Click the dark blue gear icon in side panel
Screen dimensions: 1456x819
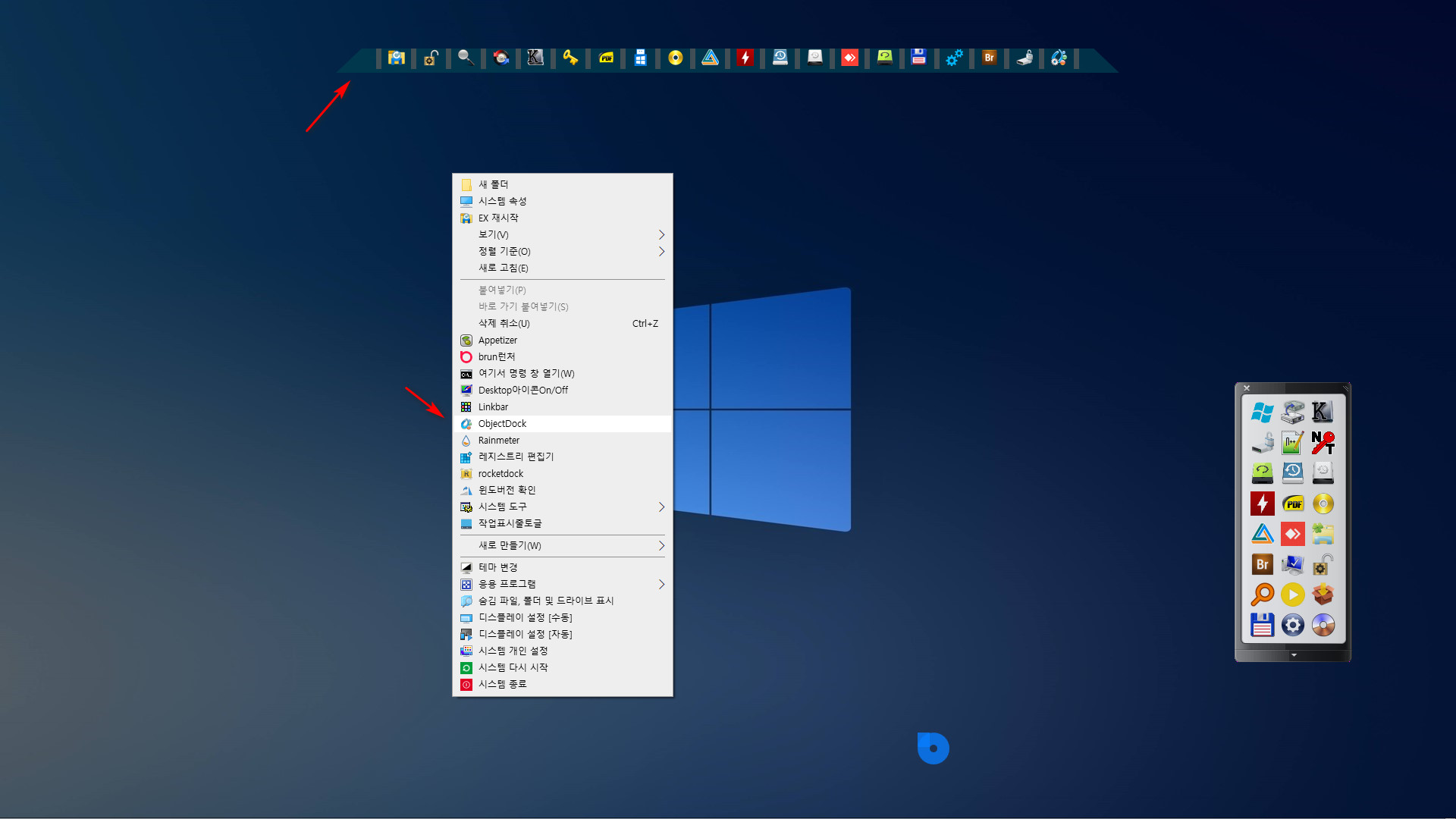1293,625
